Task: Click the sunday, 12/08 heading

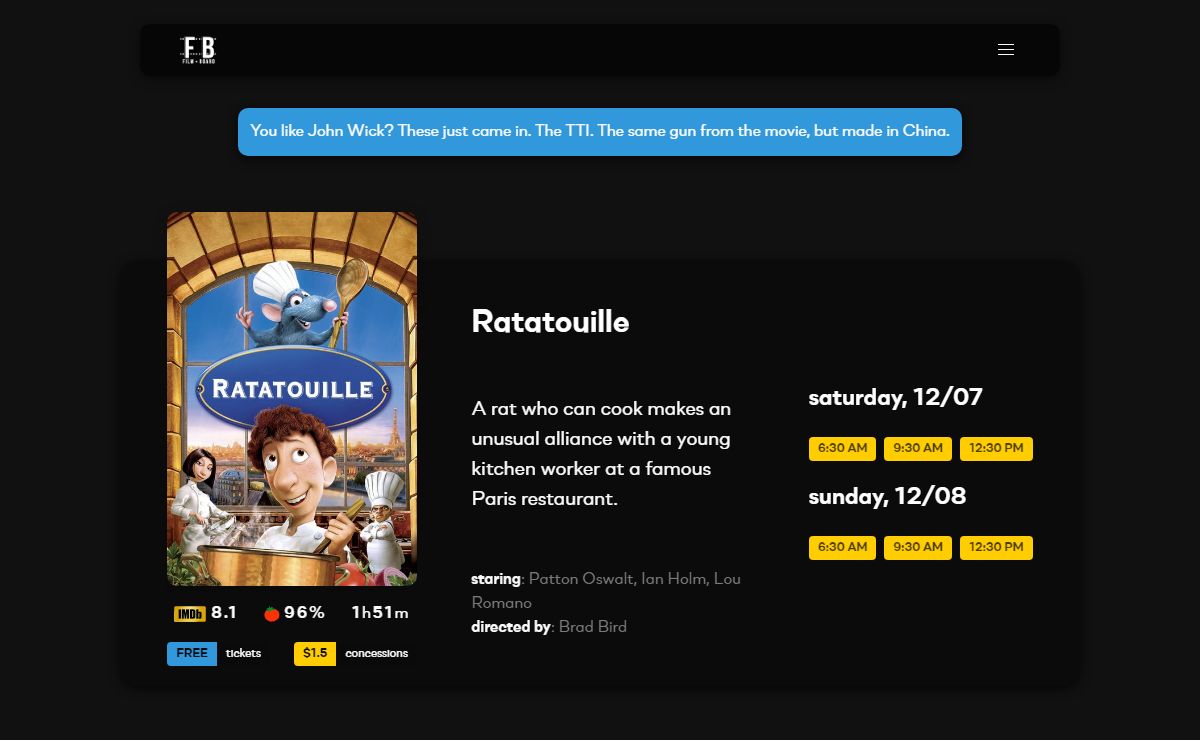Action: click(x=887, y=497)
